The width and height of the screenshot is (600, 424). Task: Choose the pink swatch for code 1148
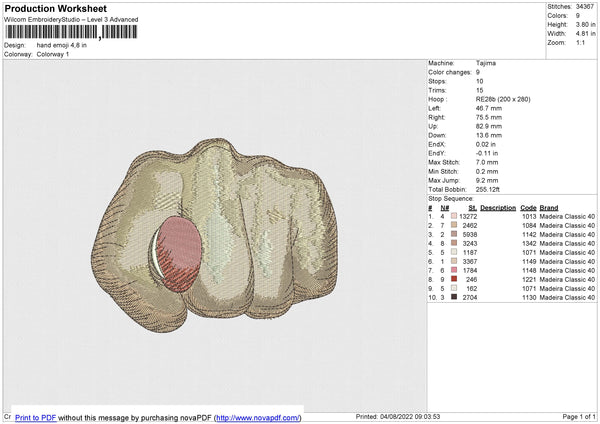(454, 270)
